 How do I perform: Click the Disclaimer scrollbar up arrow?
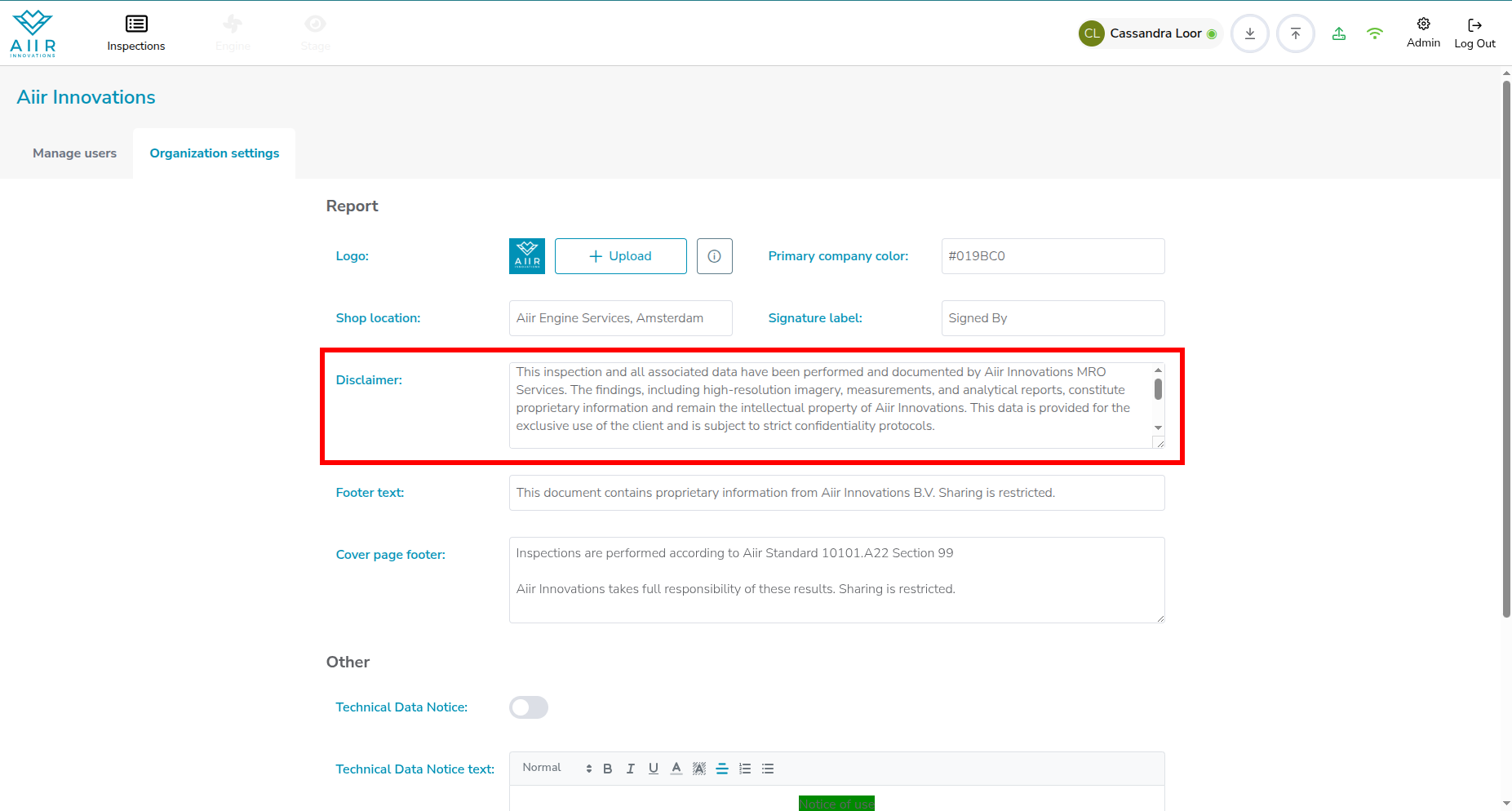point(1158,370)
